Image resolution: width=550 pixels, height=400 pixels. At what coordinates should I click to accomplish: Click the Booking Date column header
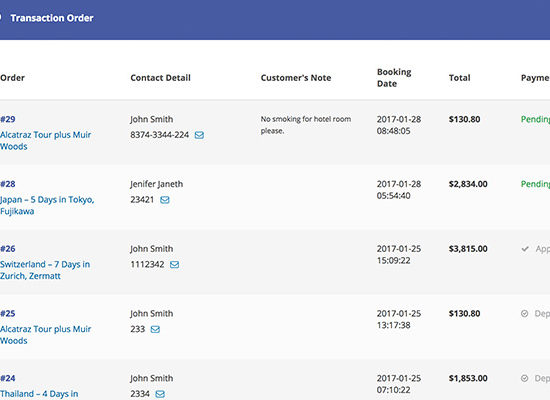click(394, 78)
